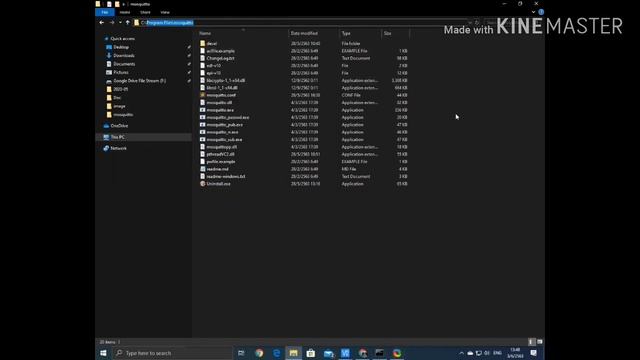Open Task View on the taskbar
The height and width of the screenshot is (360, 640).
[241, 353]
